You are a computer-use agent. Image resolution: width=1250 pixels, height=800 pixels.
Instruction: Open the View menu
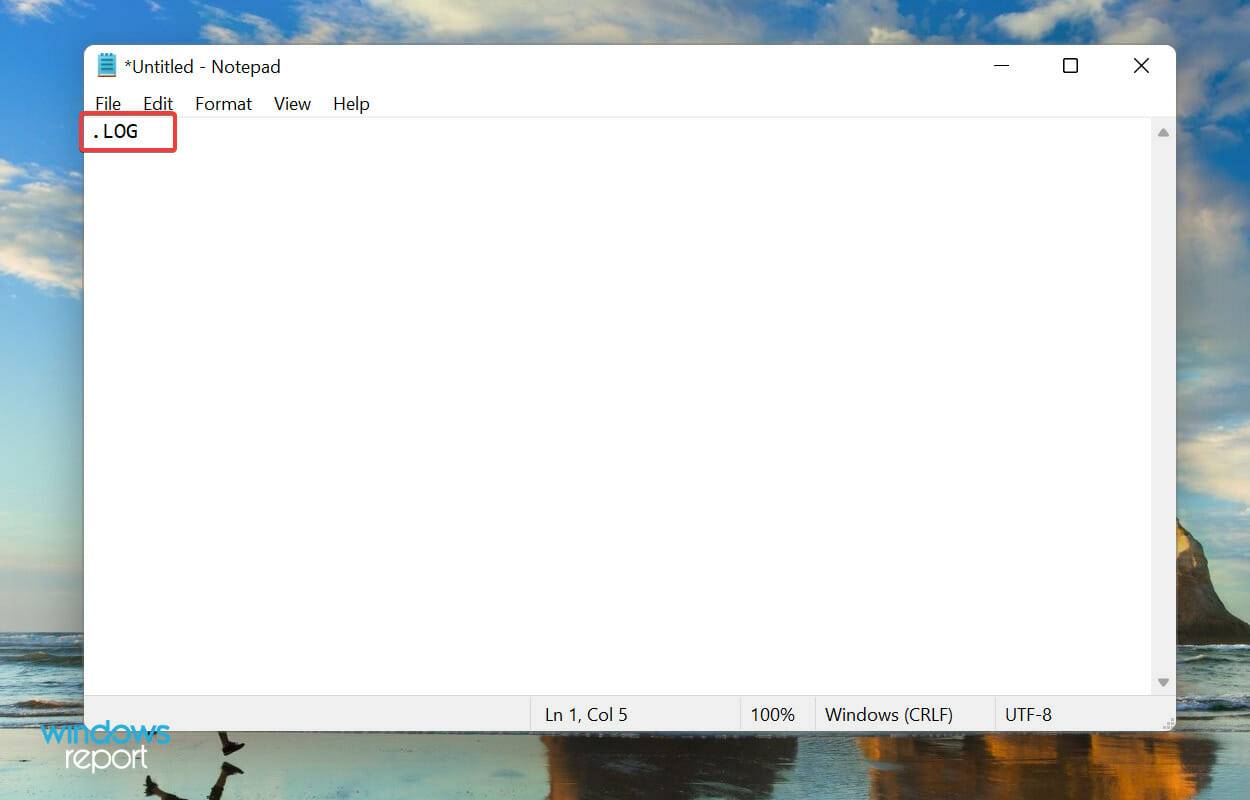[291, 103]
